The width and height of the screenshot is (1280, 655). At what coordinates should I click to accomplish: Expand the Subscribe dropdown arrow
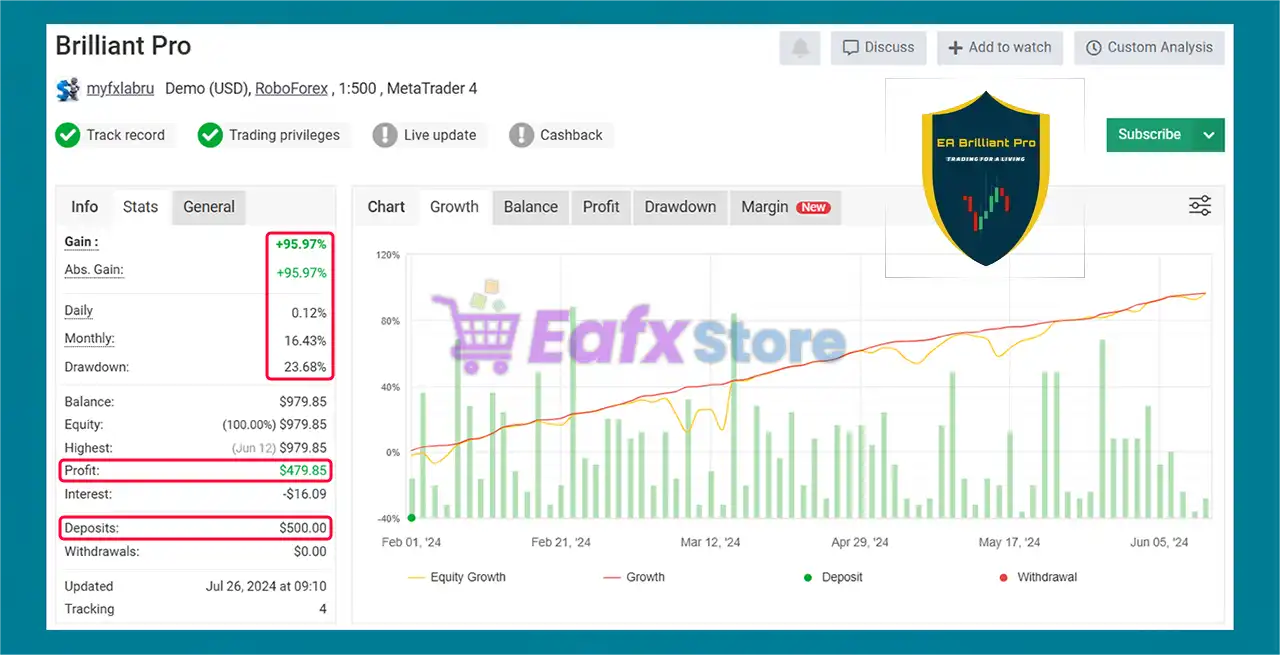click(1209, 135)
